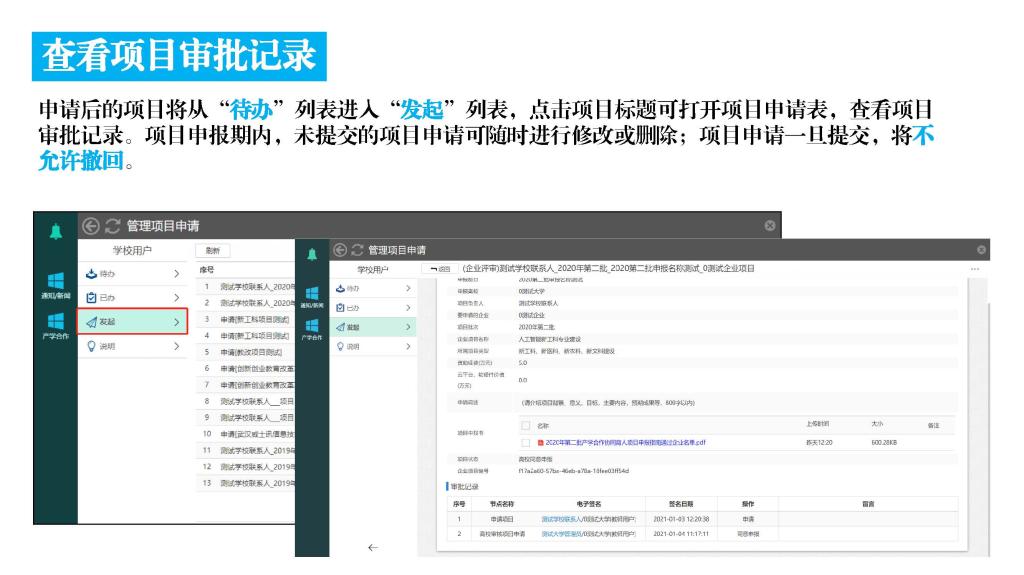This screenshot has width=1024, height=575.
Task: Click the bell icon in the right window
Action: (x=312, y=251)
